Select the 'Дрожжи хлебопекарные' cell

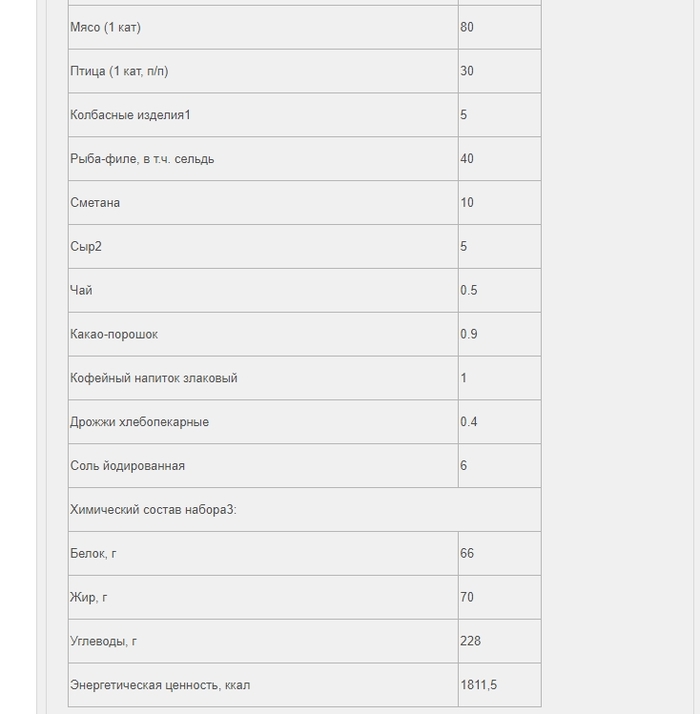pos(139,422)
